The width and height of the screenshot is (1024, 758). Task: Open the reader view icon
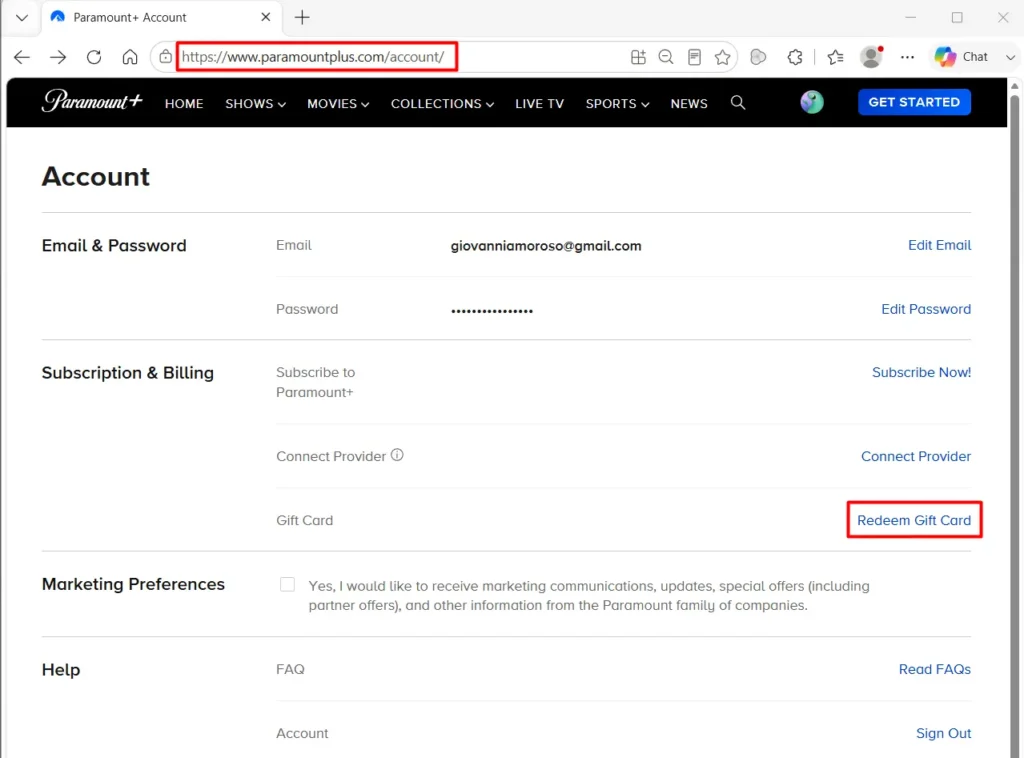[x=694, y=57]
